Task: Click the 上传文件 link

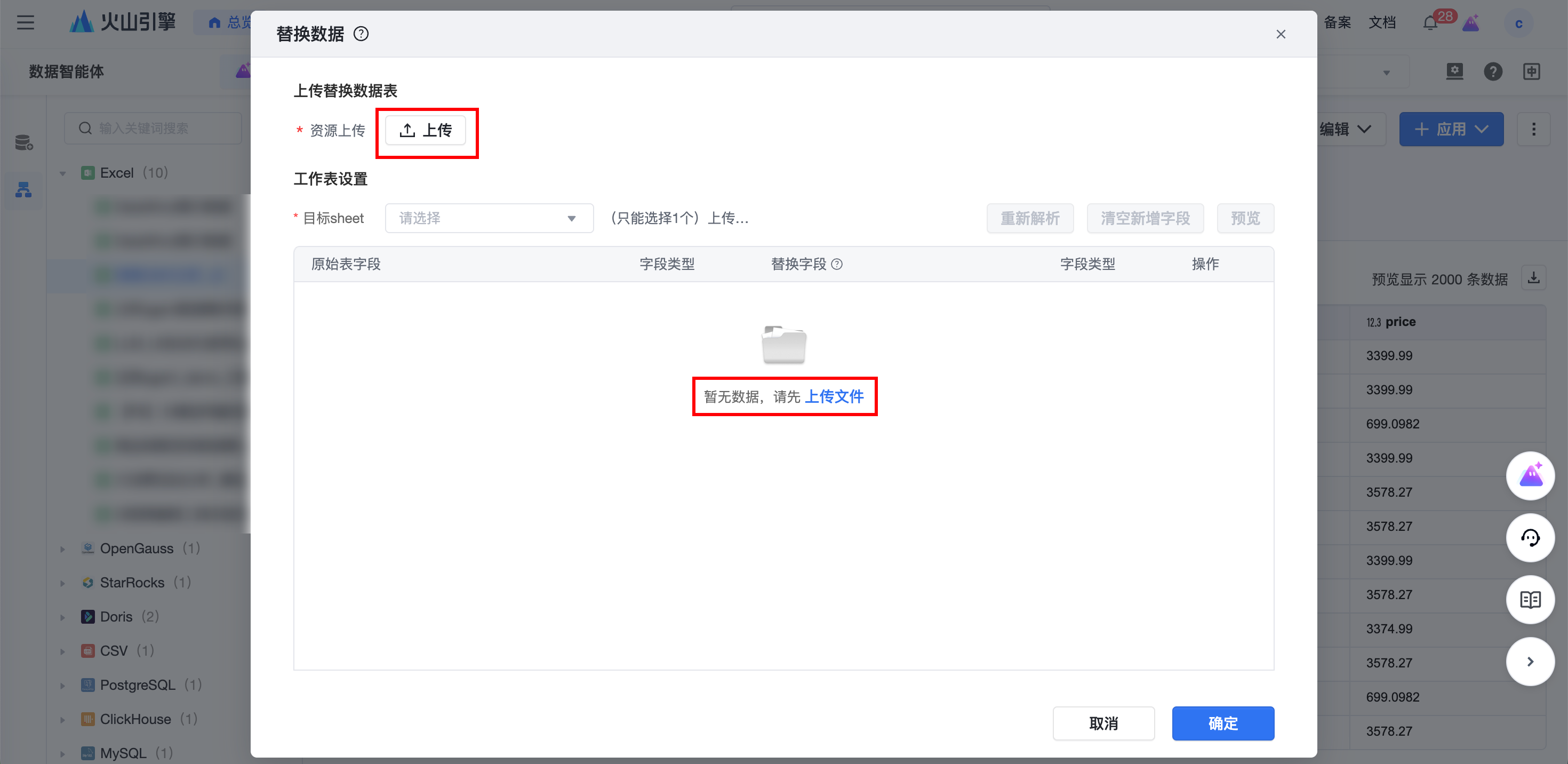Action: click(x=834, y=397)
